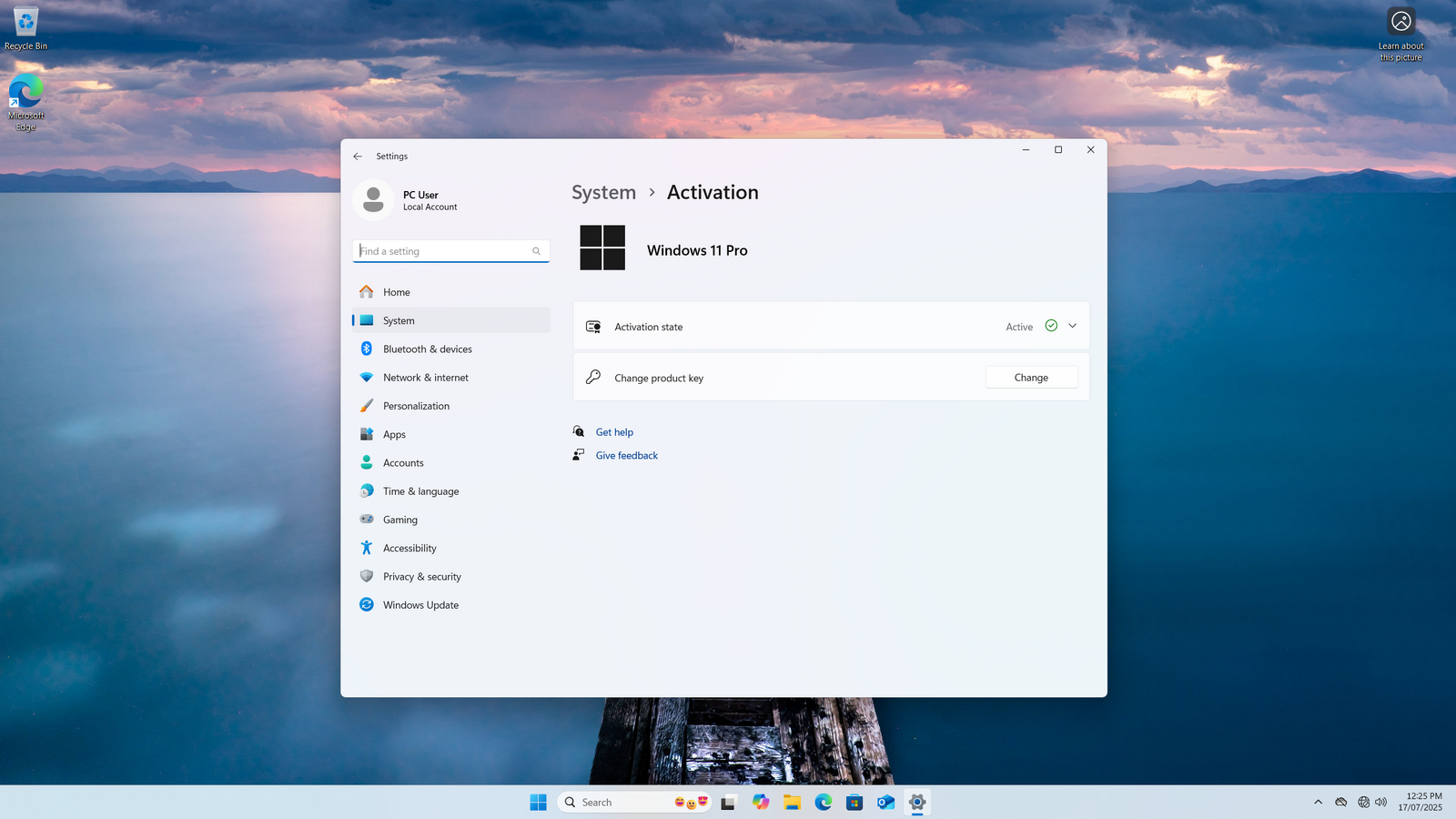This screenshot has height=819, width=1456.
Task: Open Outlook from the taskbar
Action: 885,802
